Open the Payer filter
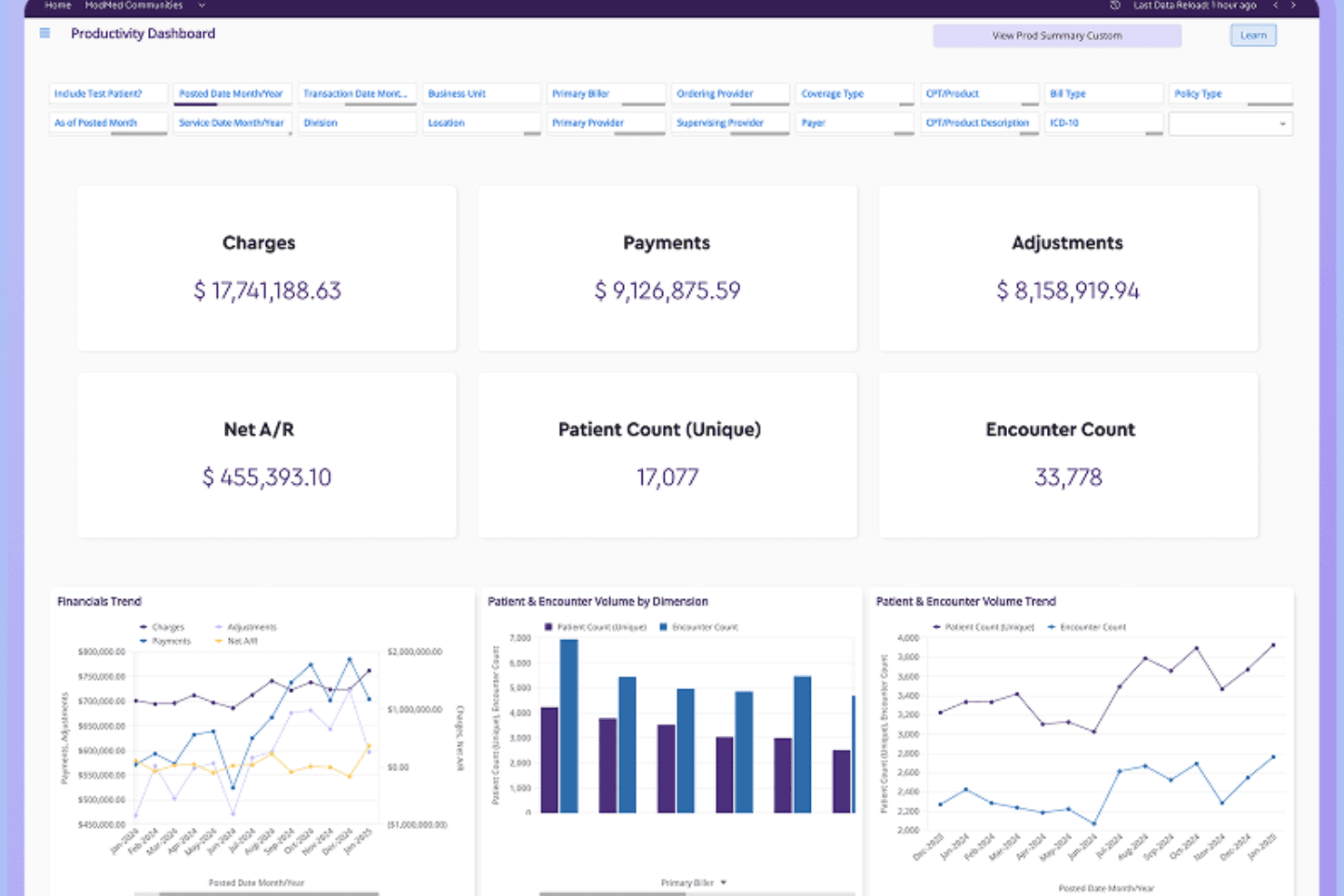Image resolution: width=1344 pixels, height=896 pixels. coord(855,123)
